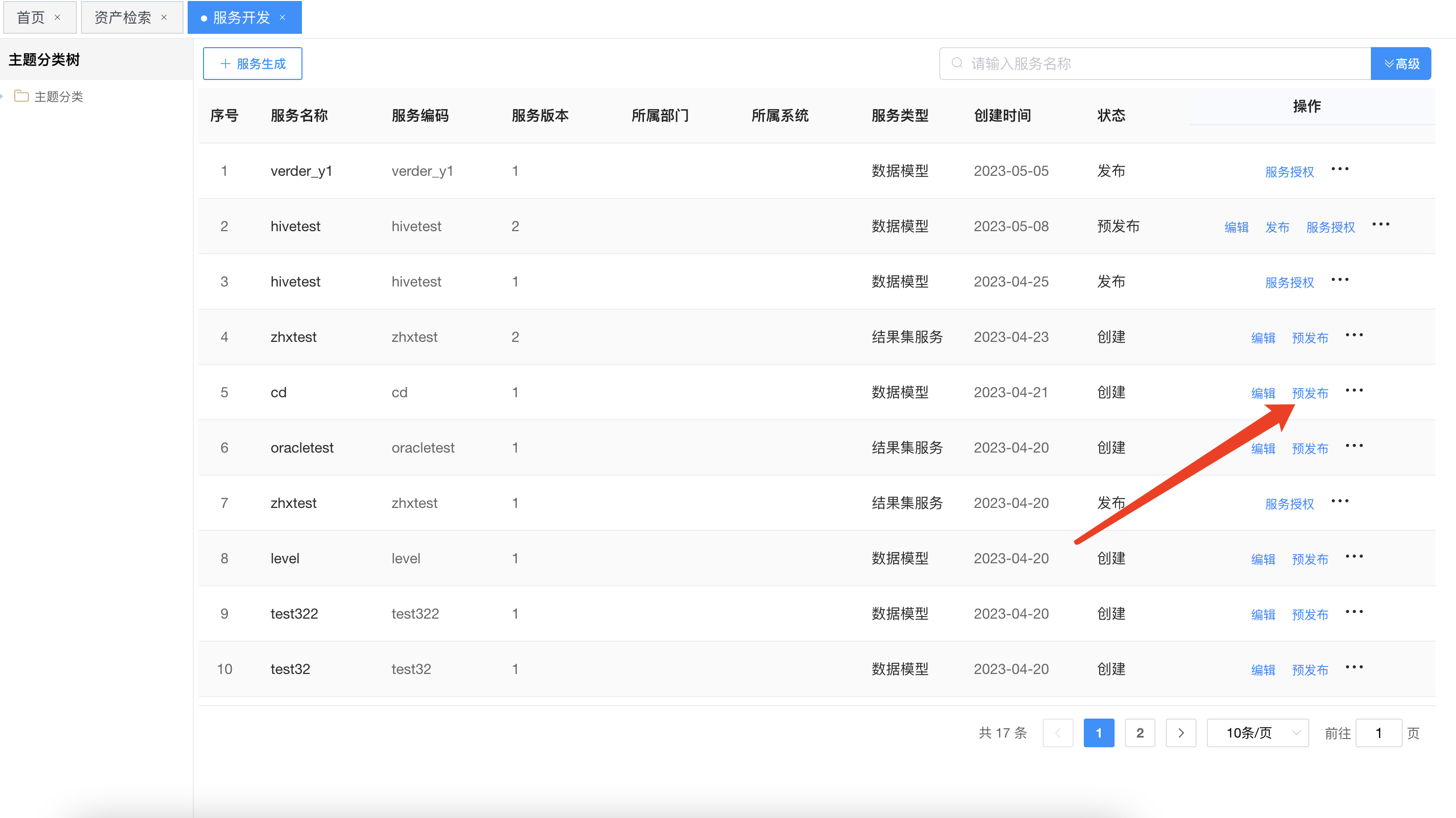1456x818 pixels.
Task: Click 服务授权 for zhxtest version 1
Action: pyautogui.click(x=1289, y=504)
